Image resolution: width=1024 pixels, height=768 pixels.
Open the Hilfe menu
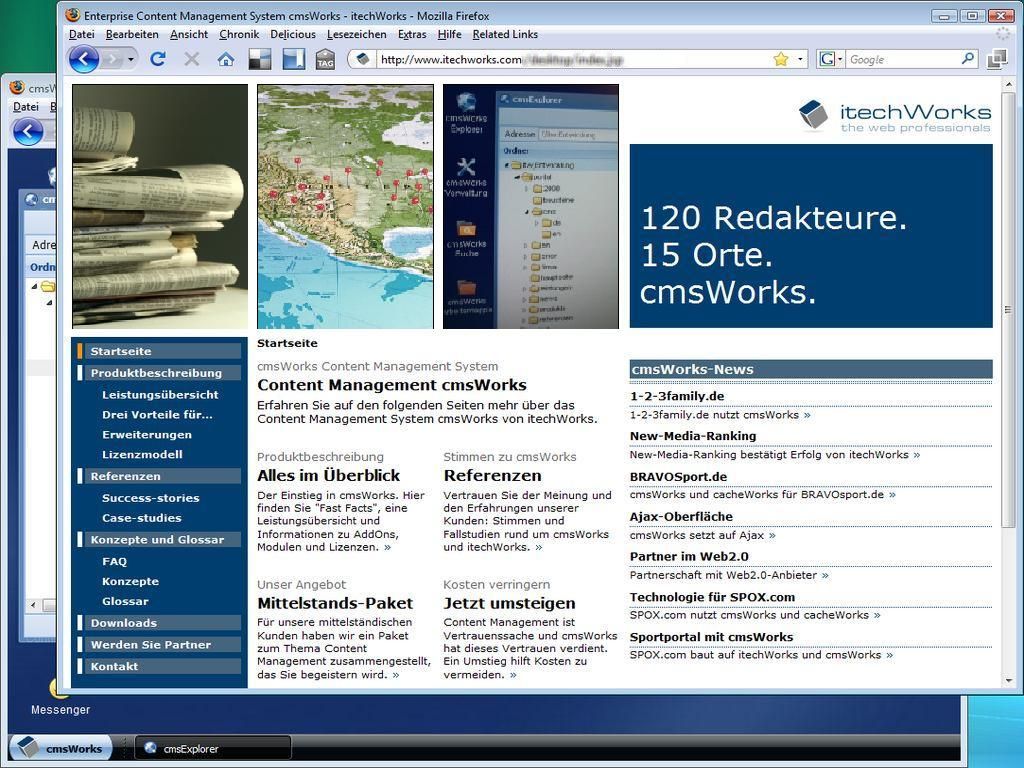pos(449,35)
